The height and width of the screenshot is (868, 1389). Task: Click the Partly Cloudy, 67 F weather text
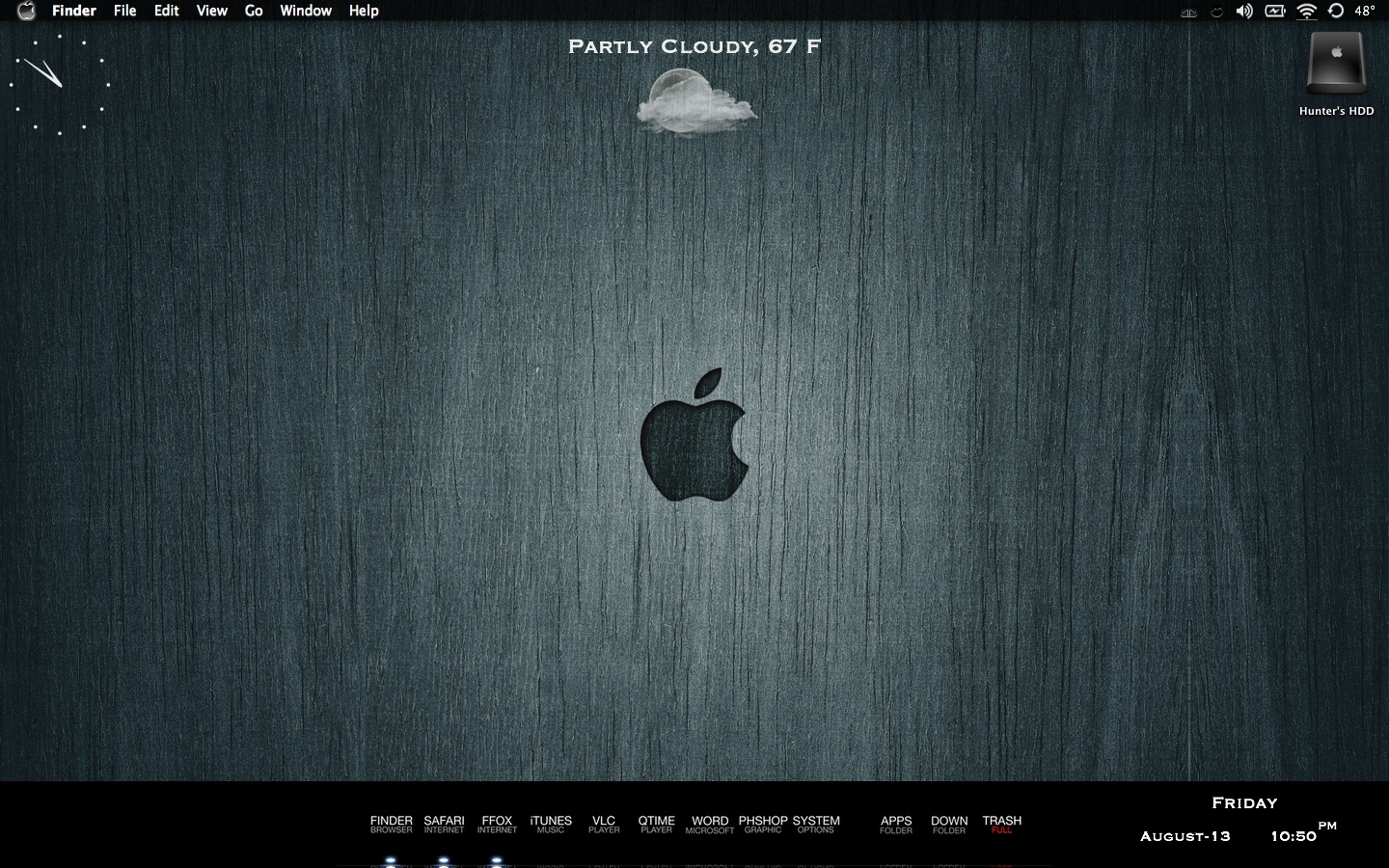(694, 46)
